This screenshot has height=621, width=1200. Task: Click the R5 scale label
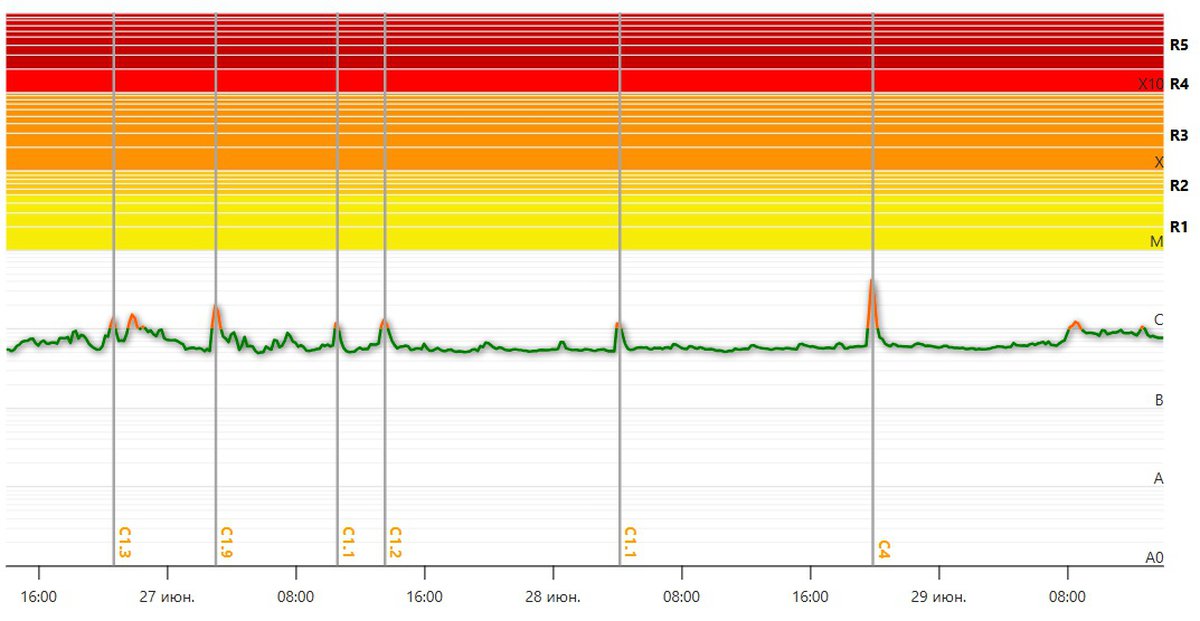tap(1178, 45)
